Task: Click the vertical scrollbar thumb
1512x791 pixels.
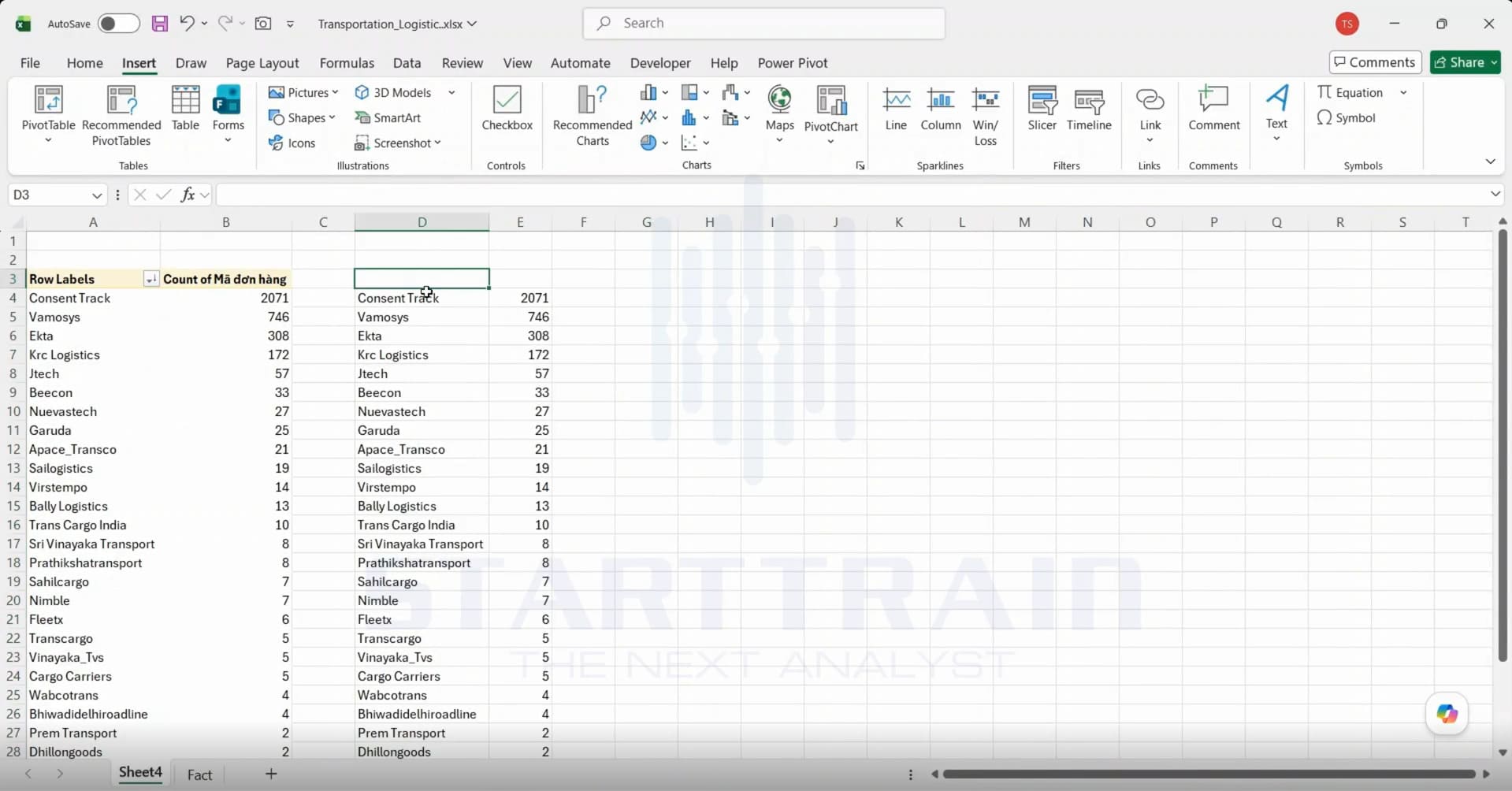Action: [x=1503, y=445]
